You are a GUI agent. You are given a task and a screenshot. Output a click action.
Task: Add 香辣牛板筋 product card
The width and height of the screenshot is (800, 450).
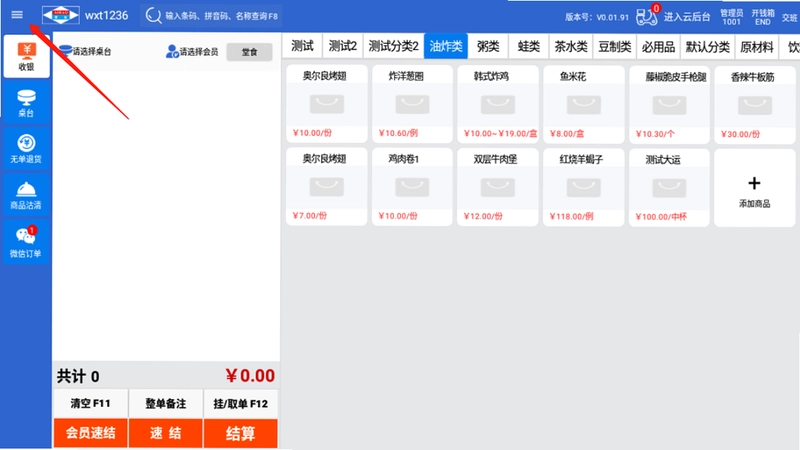coord(755,105)
